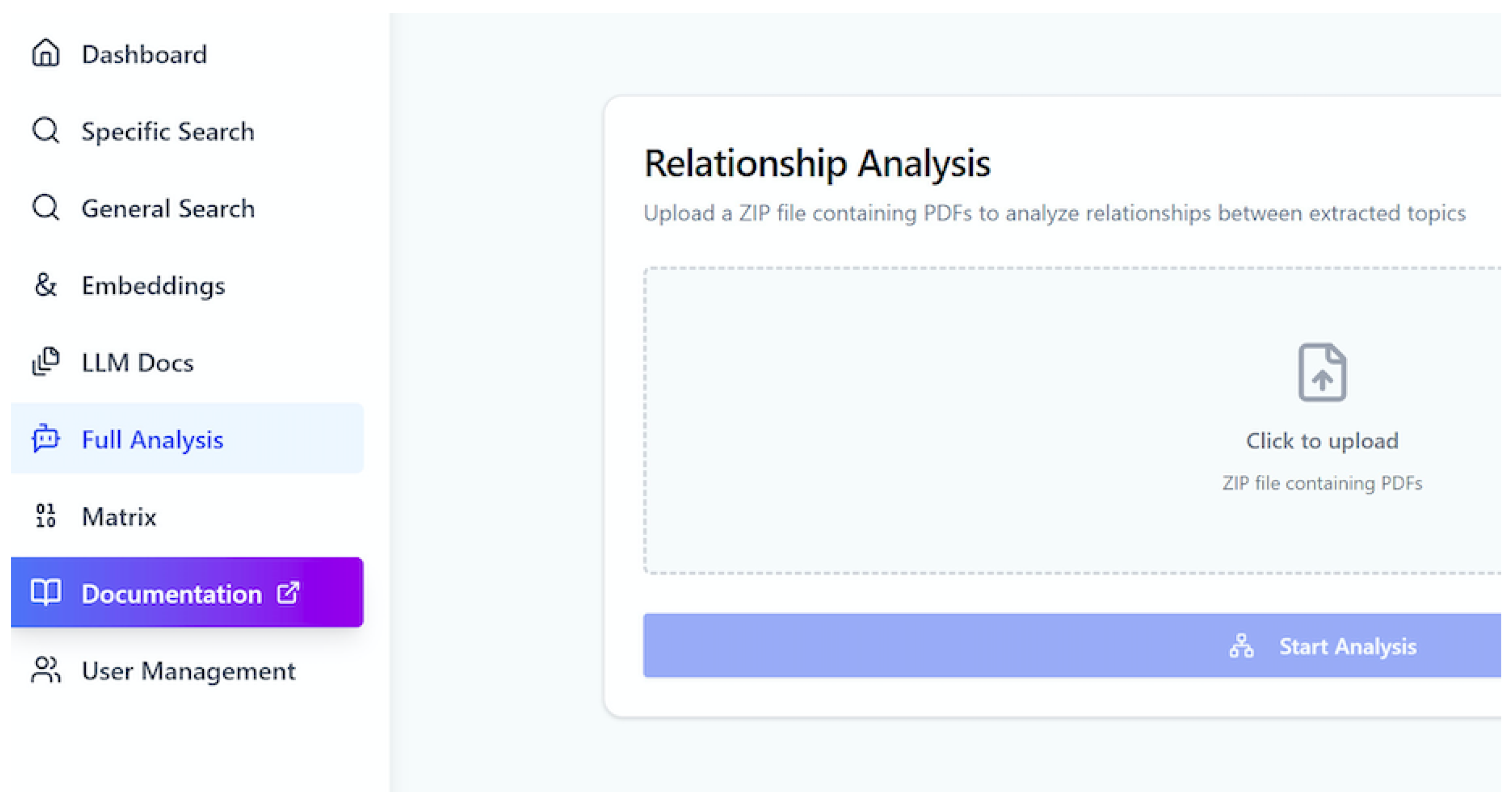Switch to the Matrix page
This screenshot has height=808, width=1512.
119,517
